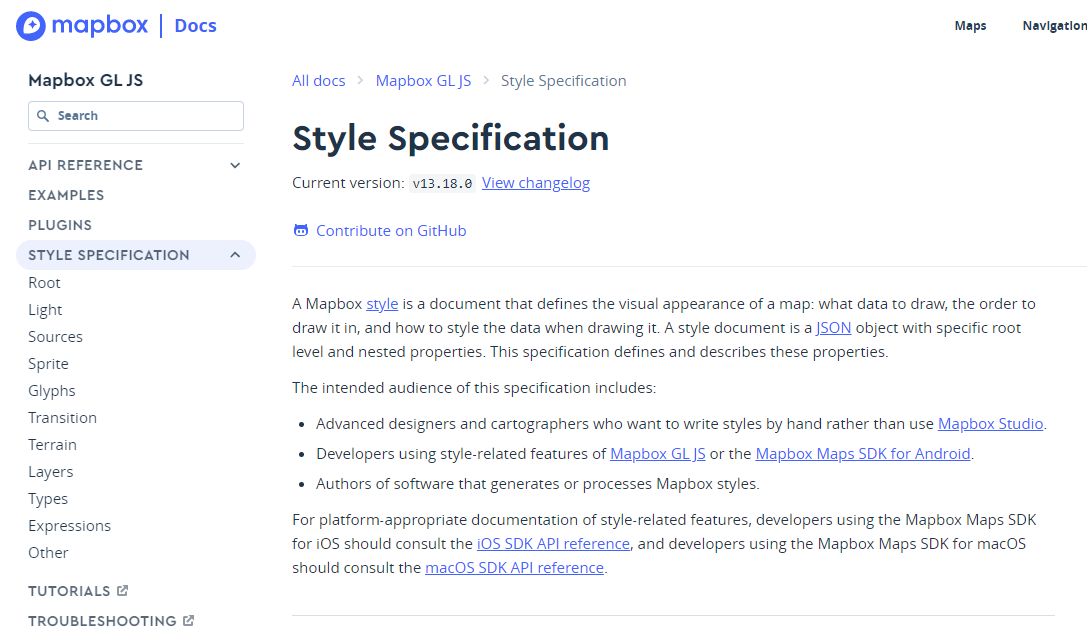
Task: Focus the Search input field
Action: point(136,116)
